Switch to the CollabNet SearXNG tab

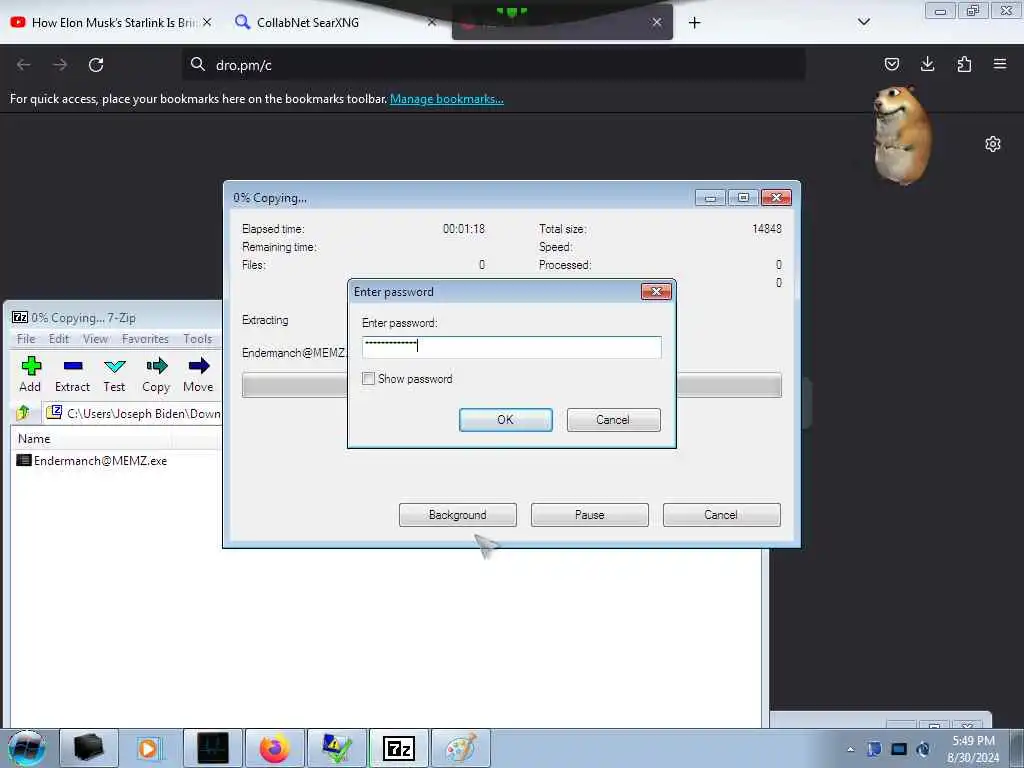click(307, 22)
